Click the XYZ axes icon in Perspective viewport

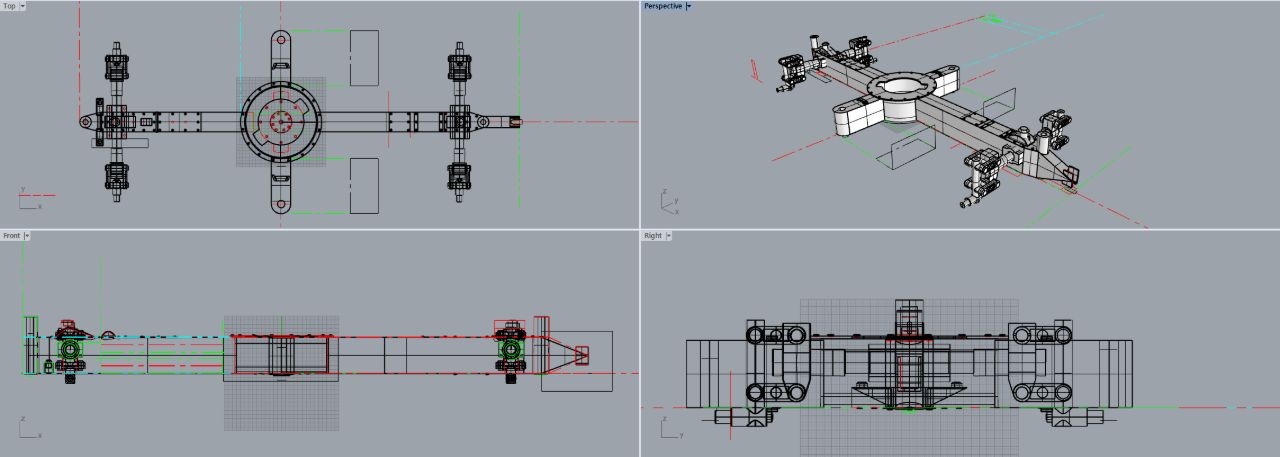click(668, 202)
